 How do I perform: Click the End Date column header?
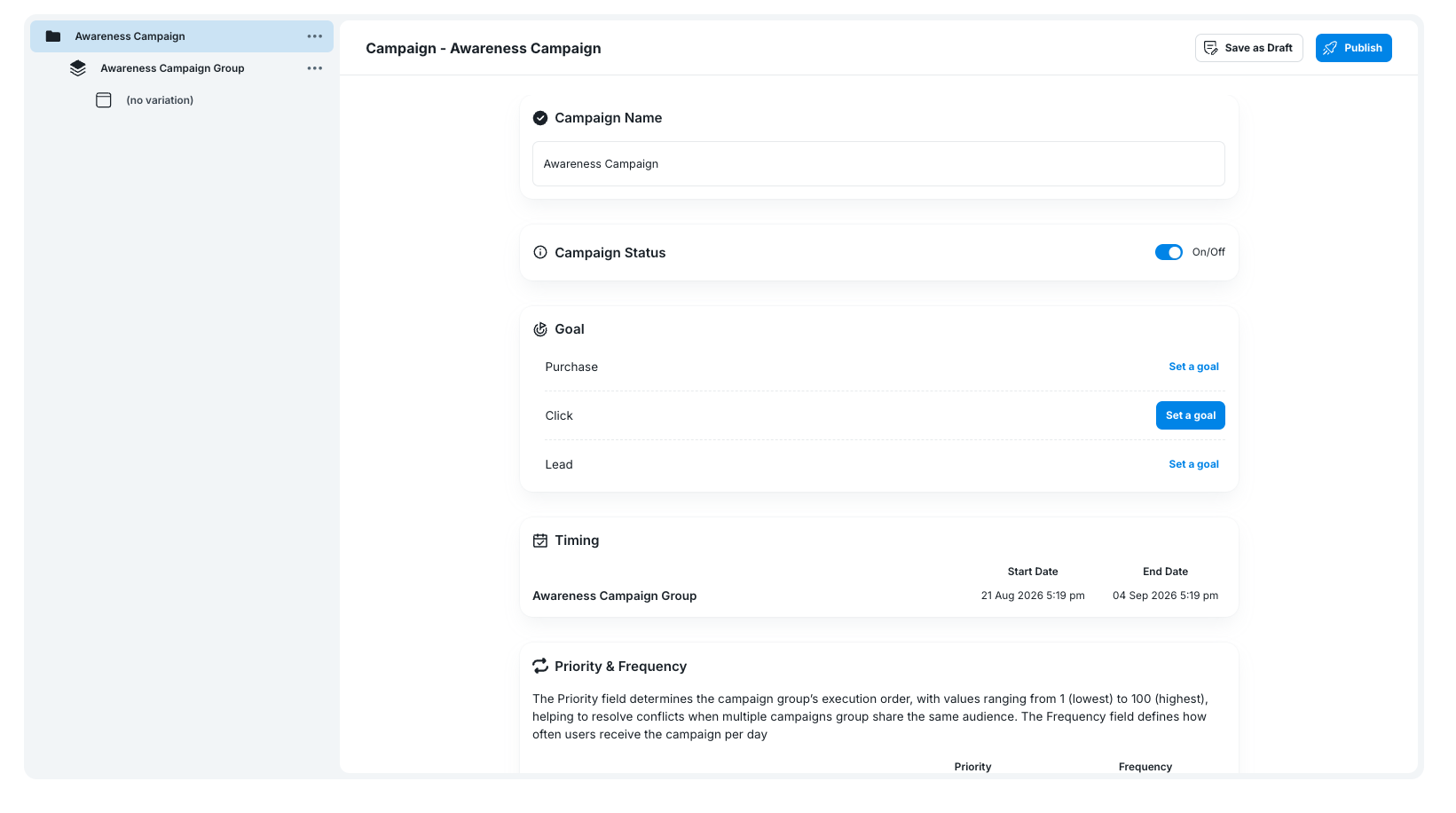pos(1165,572)
